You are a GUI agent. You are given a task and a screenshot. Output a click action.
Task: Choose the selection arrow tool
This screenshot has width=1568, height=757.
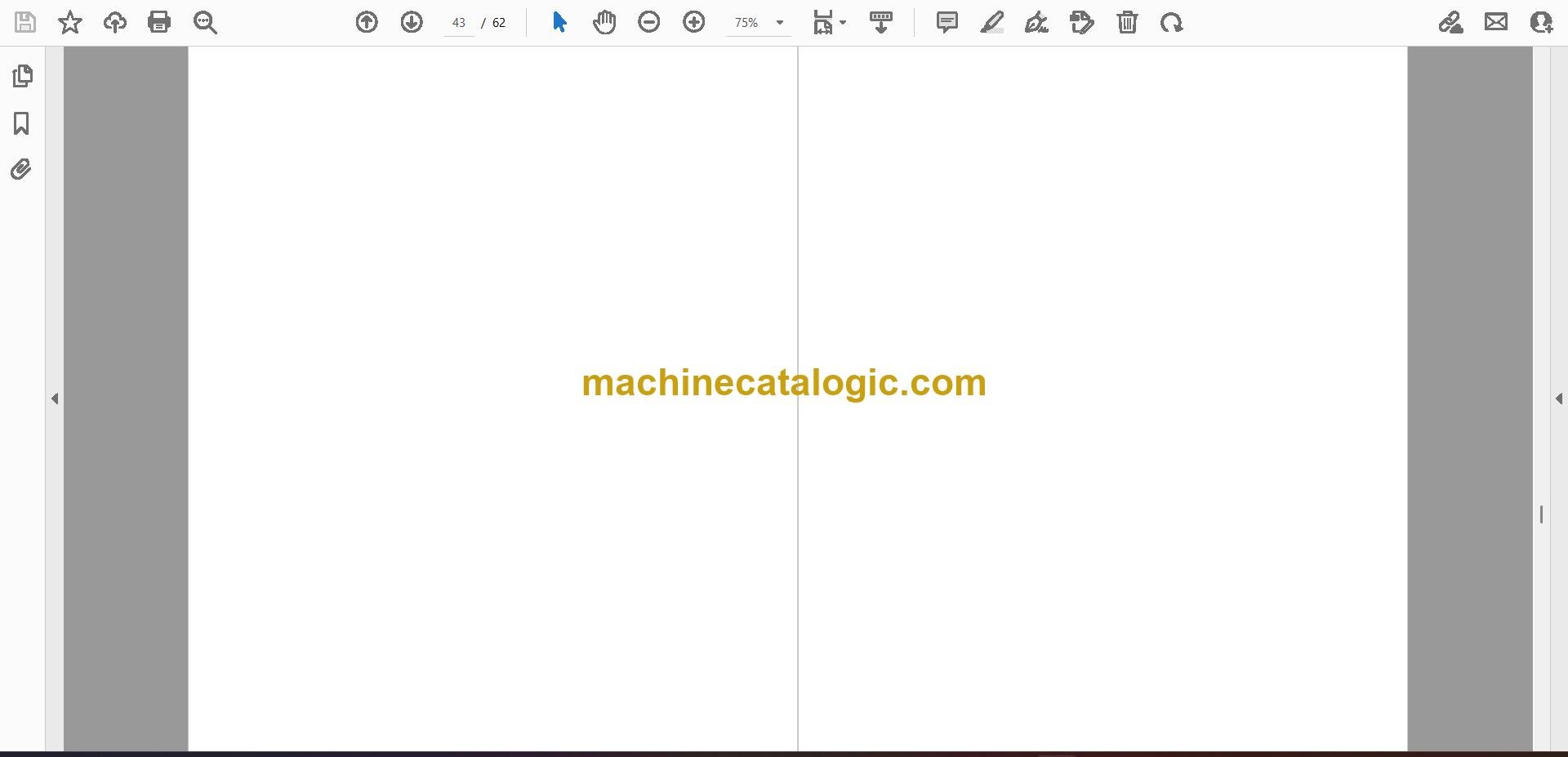click(x=559, y=22)
